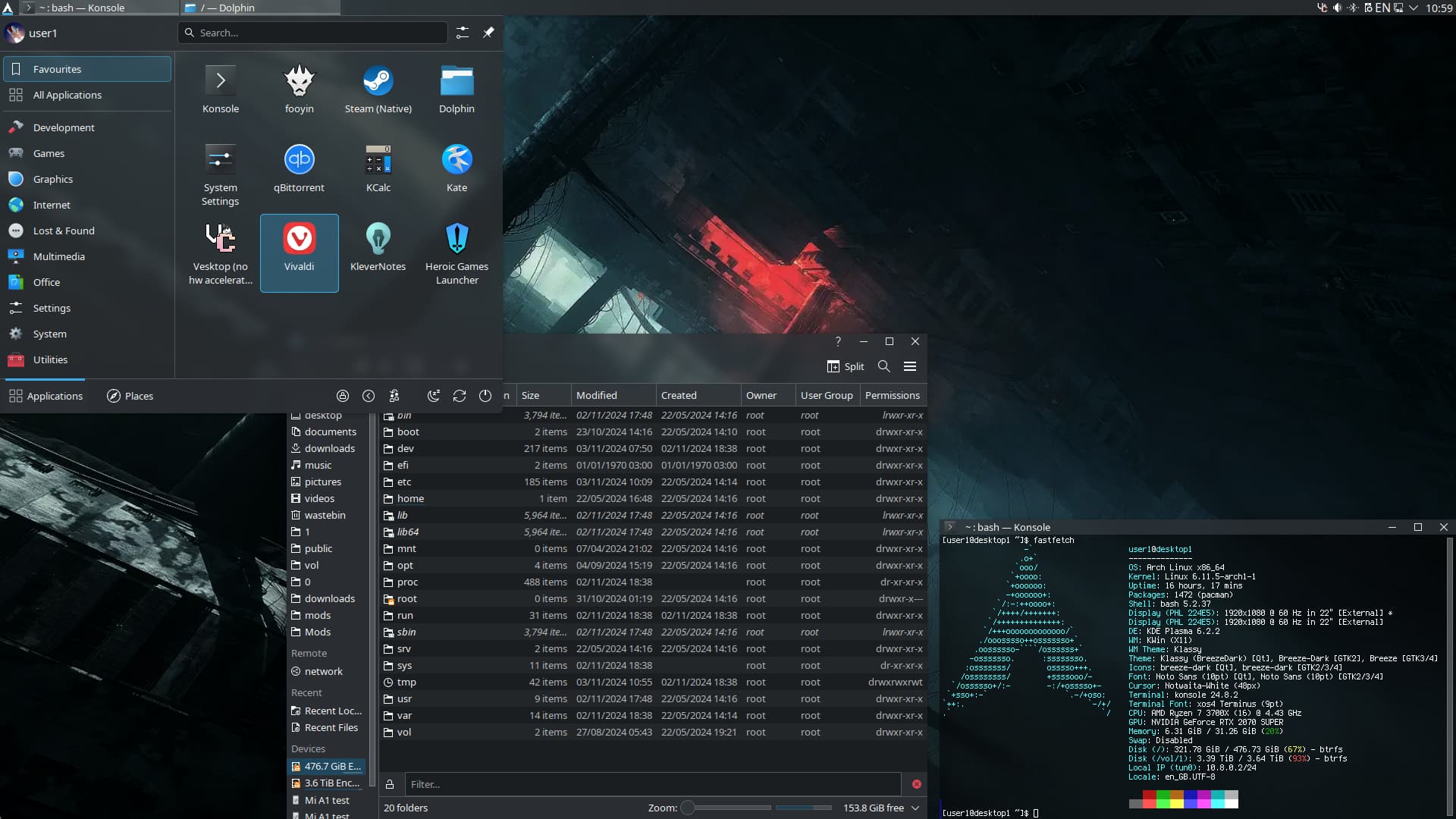Select '476.7 GiB E...' device in places
The image size is (1456, 819).
pyautogui.click(x=328, y=766)
